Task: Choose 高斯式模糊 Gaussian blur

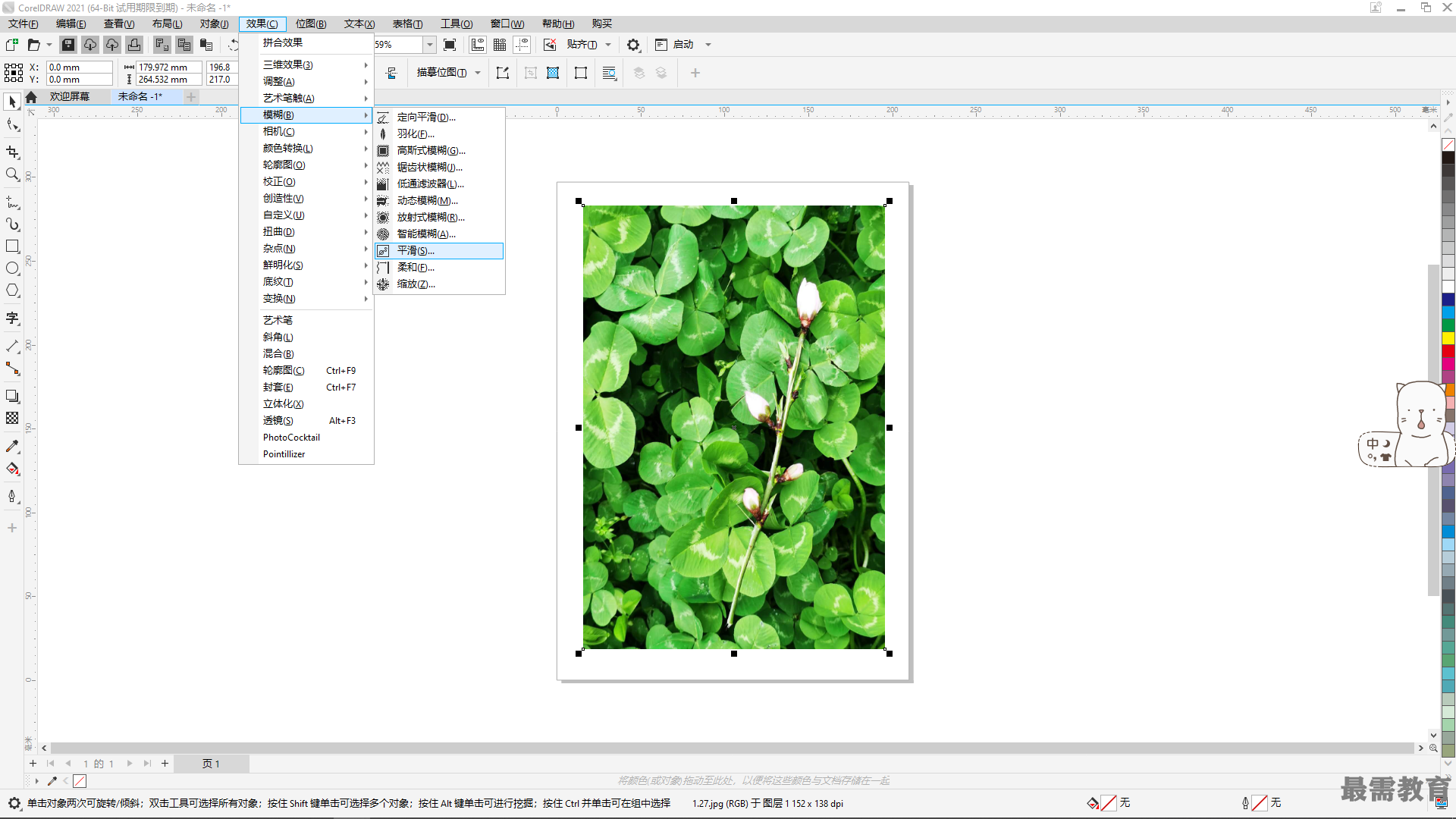Action: [x=439, y=150]
